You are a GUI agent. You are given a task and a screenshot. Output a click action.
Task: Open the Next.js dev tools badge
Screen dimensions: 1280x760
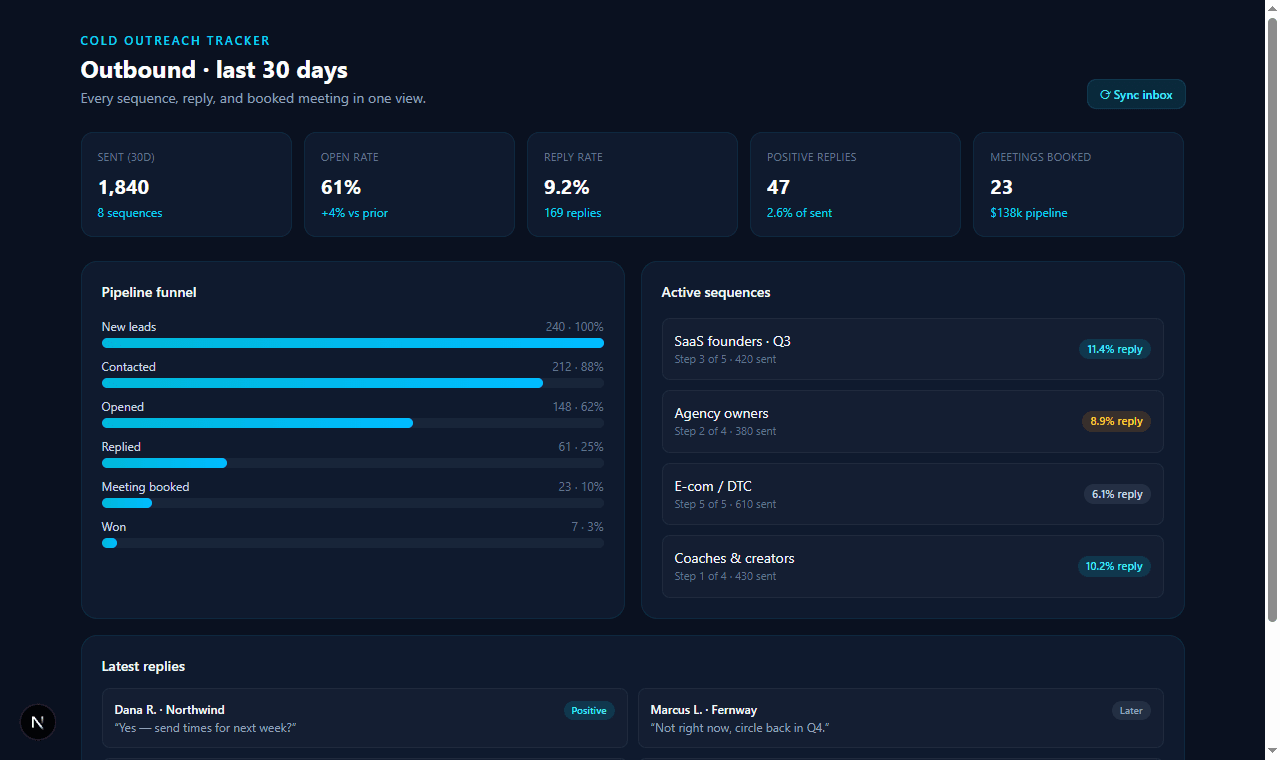(x=38, y=722)
